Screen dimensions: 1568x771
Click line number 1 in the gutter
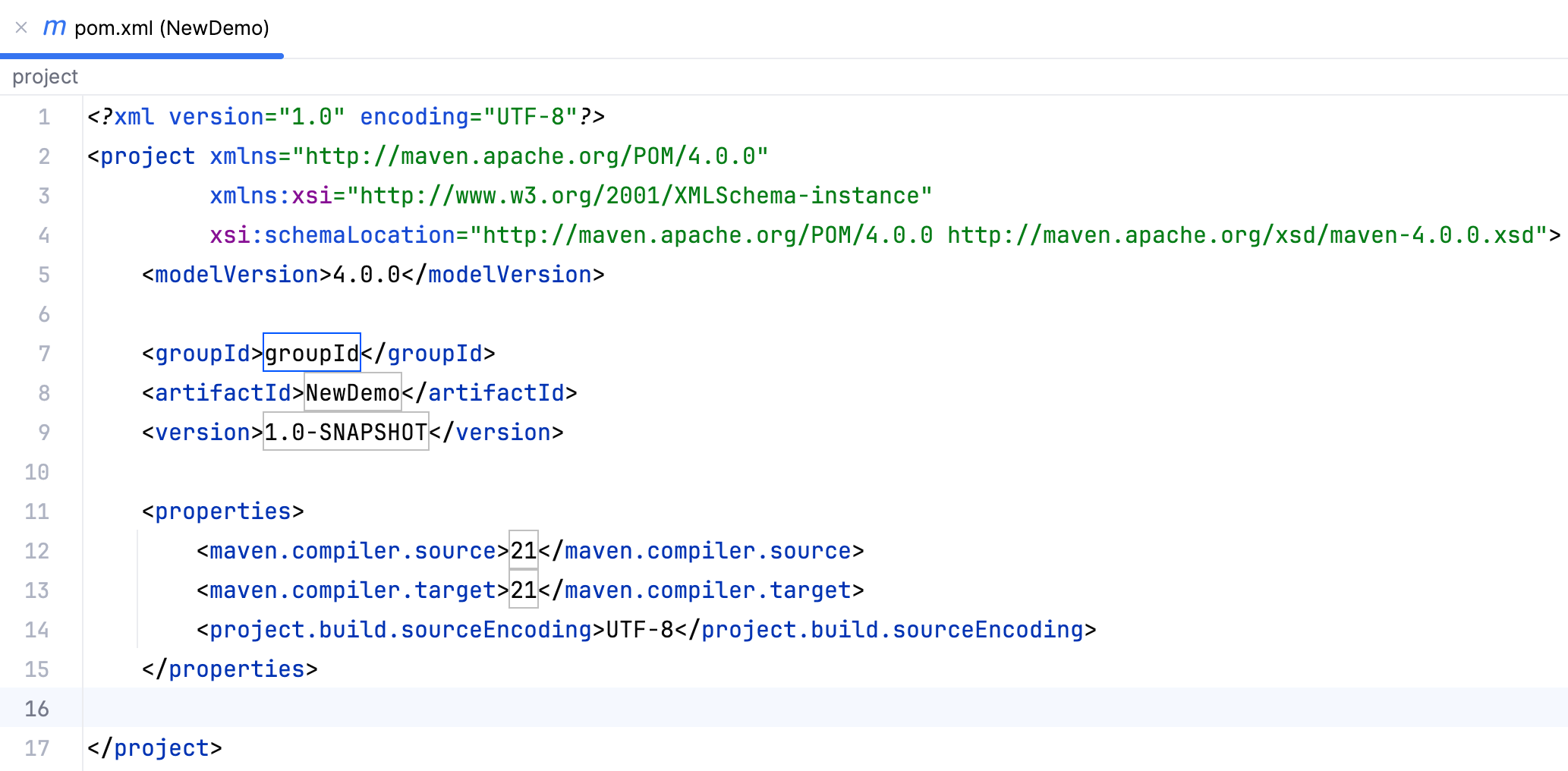pyautogui.click(x=44, y=117)
